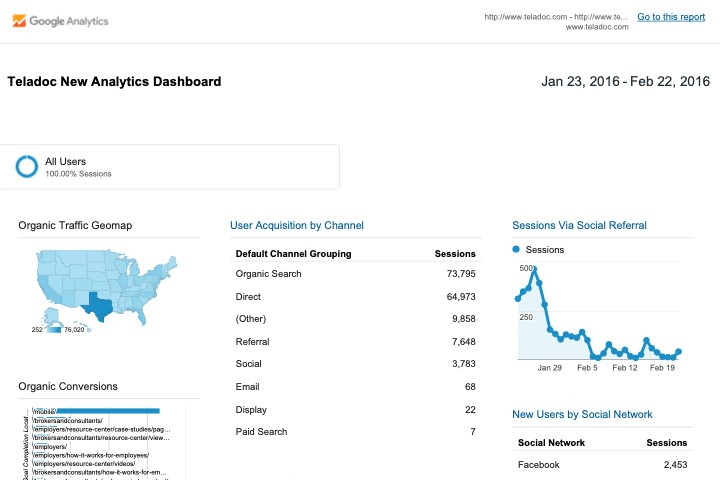Click the 'Feb 12' axis label on the chart
Screen dimensions: 720x480
[x=624, y=368]
